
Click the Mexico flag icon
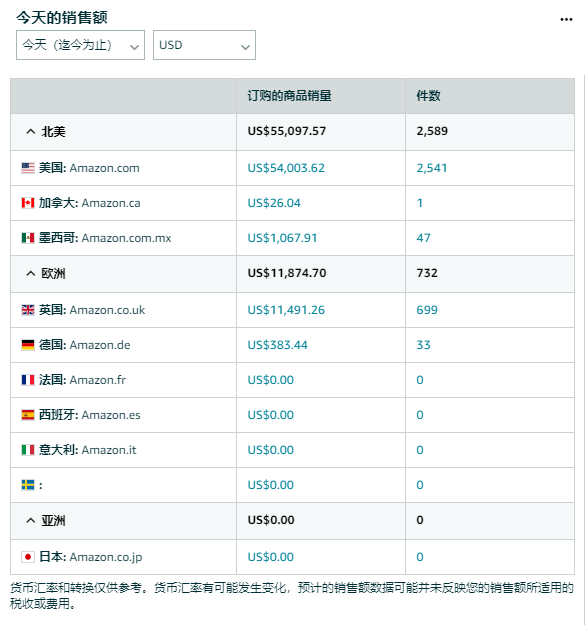(28, 238)
